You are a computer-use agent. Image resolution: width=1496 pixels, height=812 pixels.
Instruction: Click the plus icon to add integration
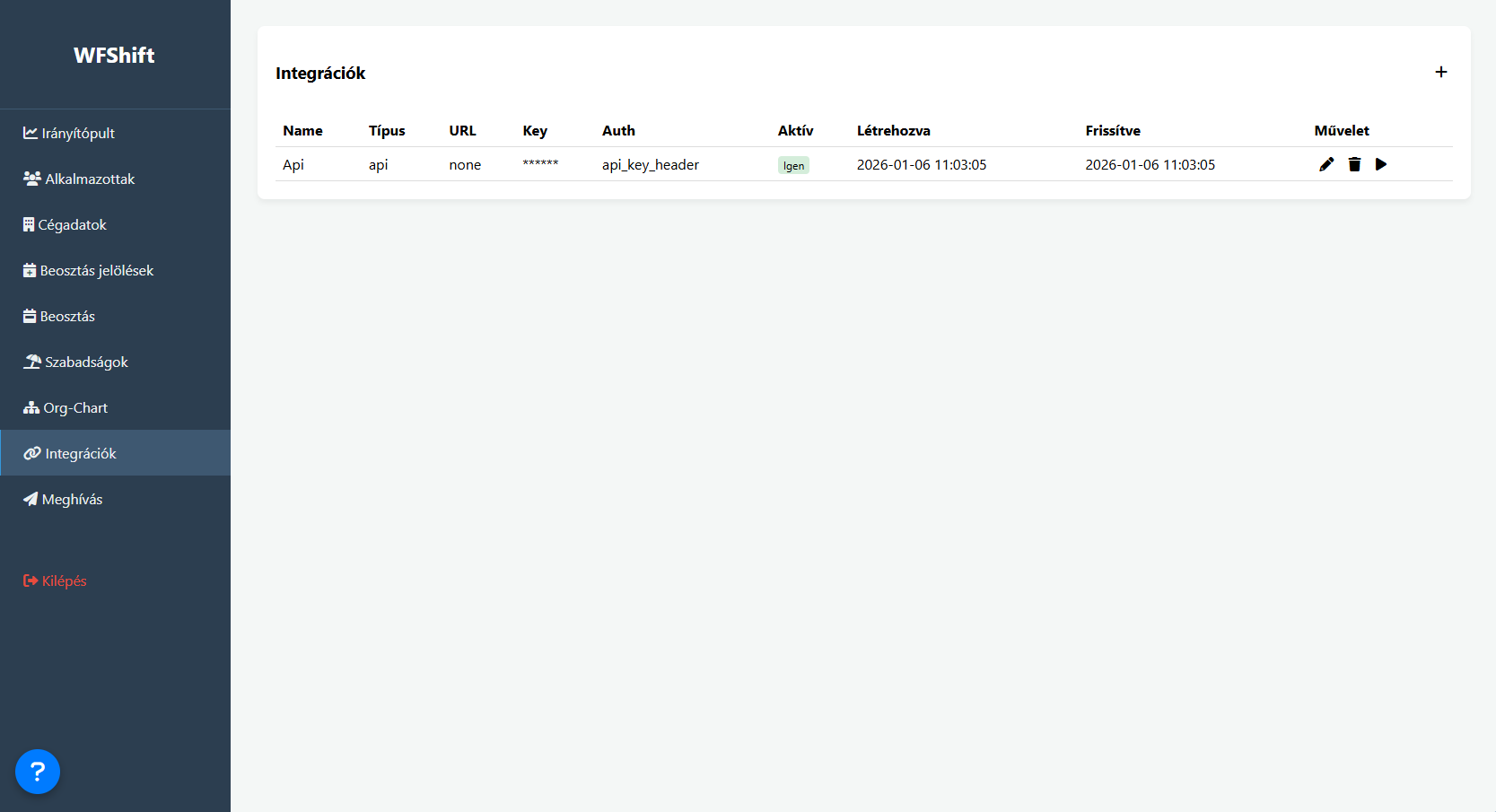coord(1440,72)
